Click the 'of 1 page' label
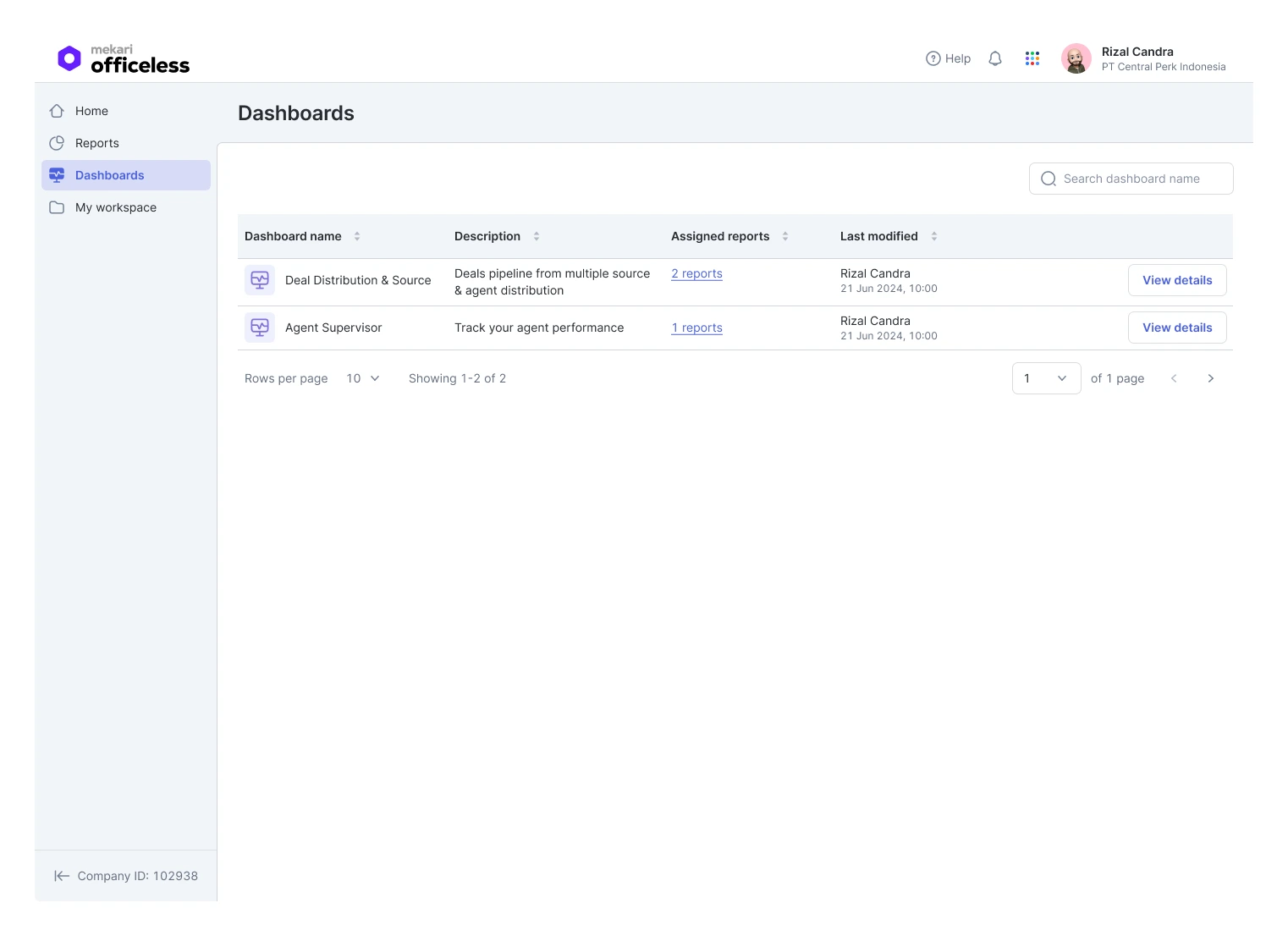Viewport: 1288px width, 936px height. (1117, 378)
